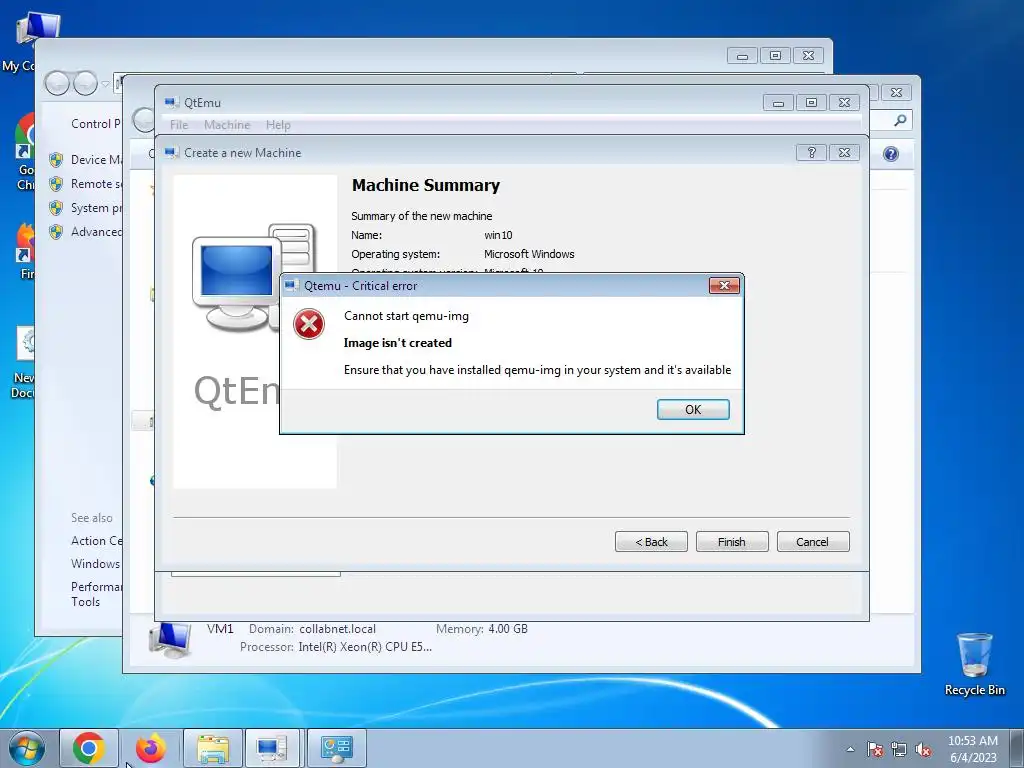Image resolution: width=1024 pixels, height=768 pixels.
Task: Open Action Center under See also
Action: pyautogui.click(x=96, y=541)
